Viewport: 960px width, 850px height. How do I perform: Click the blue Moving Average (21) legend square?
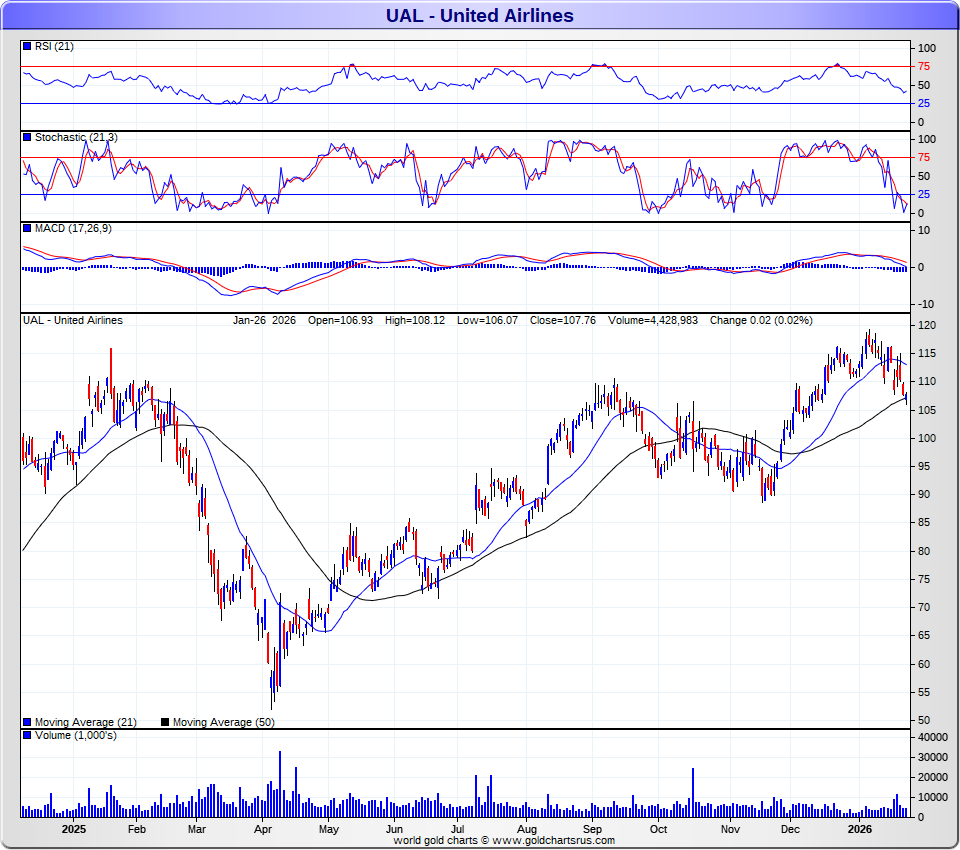point(27,722)
